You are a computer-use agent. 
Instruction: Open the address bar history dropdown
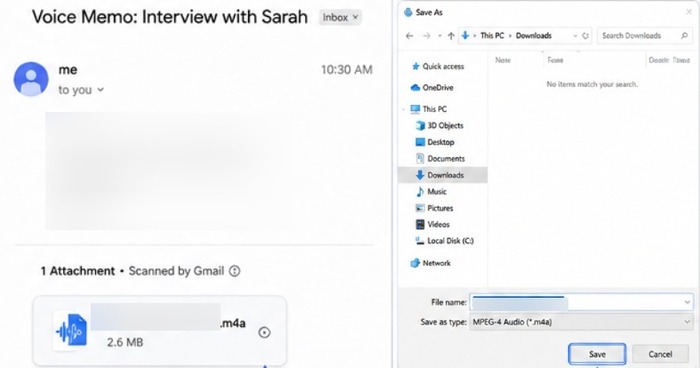(x=575, y=36)
